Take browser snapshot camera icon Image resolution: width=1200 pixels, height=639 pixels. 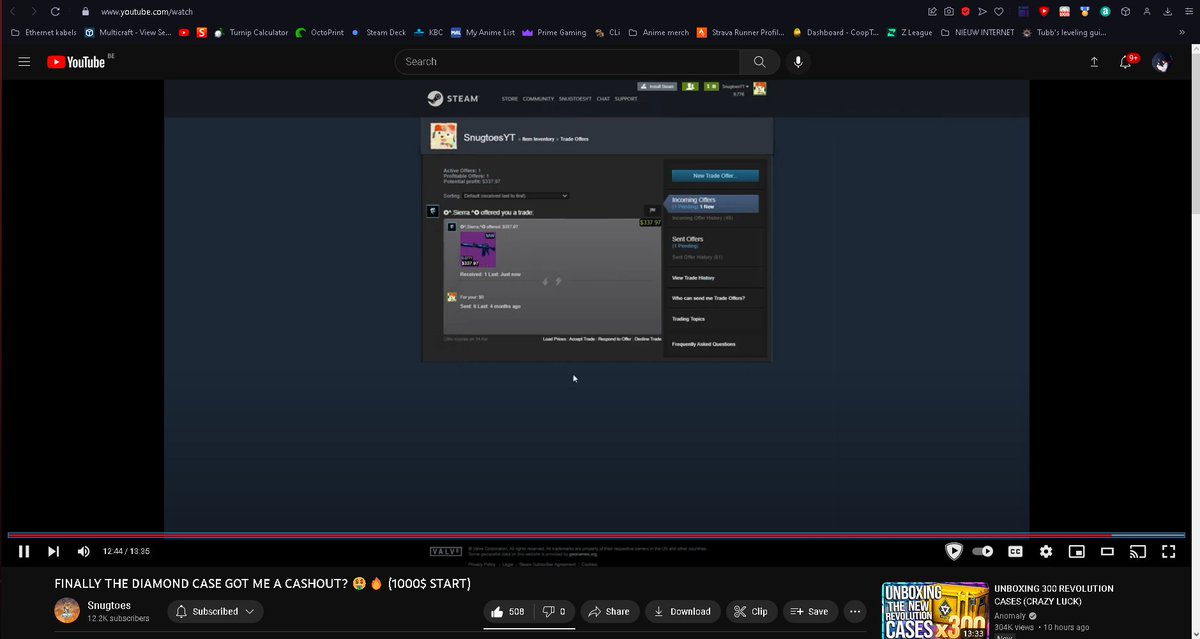(948, 11)
